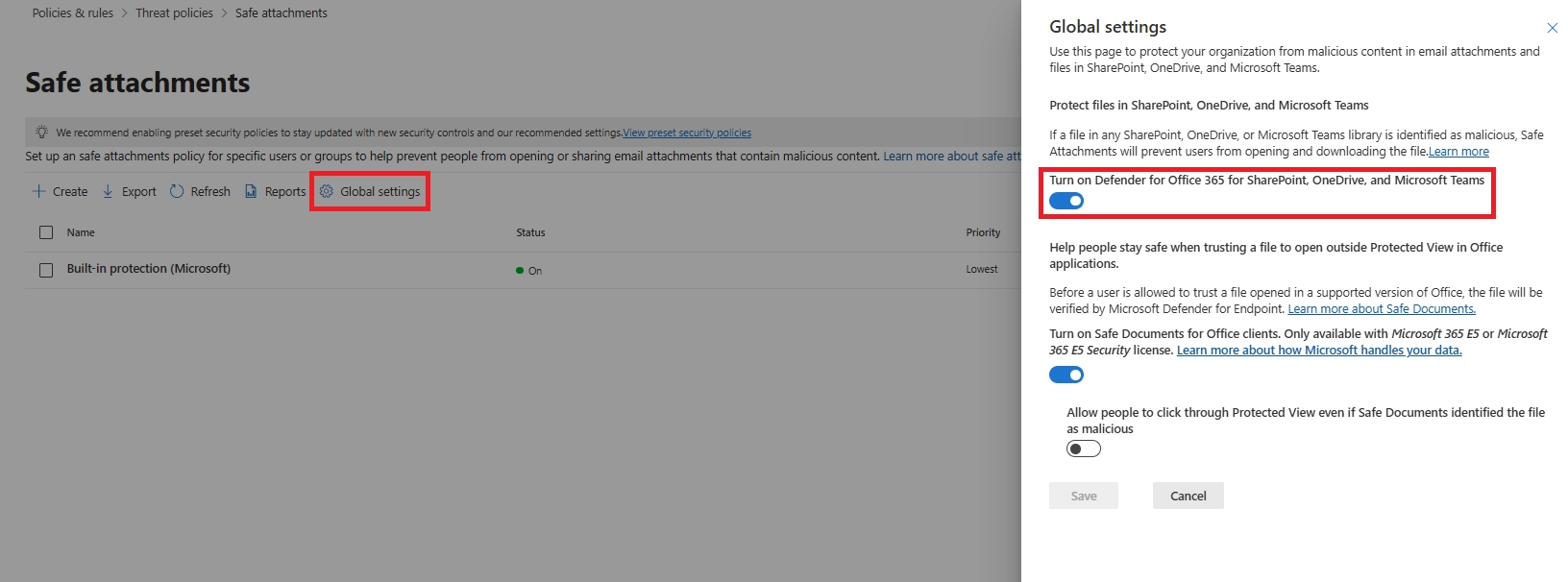Viewport: 1568px width, 582px height.
Task: Click Safe attachments breadcrumb
Action: click(x=282, y=12)
